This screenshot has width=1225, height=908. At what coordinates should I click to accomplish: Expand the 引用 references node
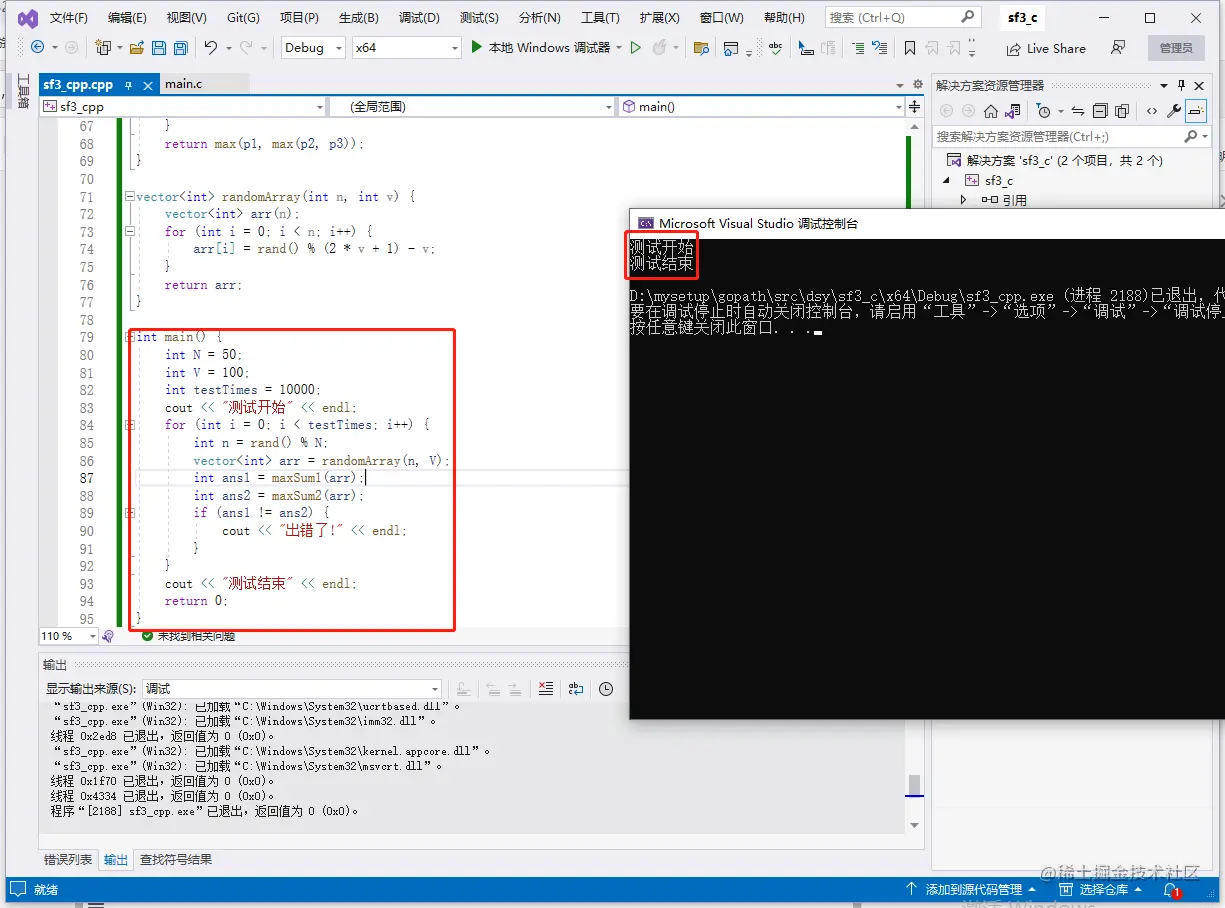(x=964, y=200)
